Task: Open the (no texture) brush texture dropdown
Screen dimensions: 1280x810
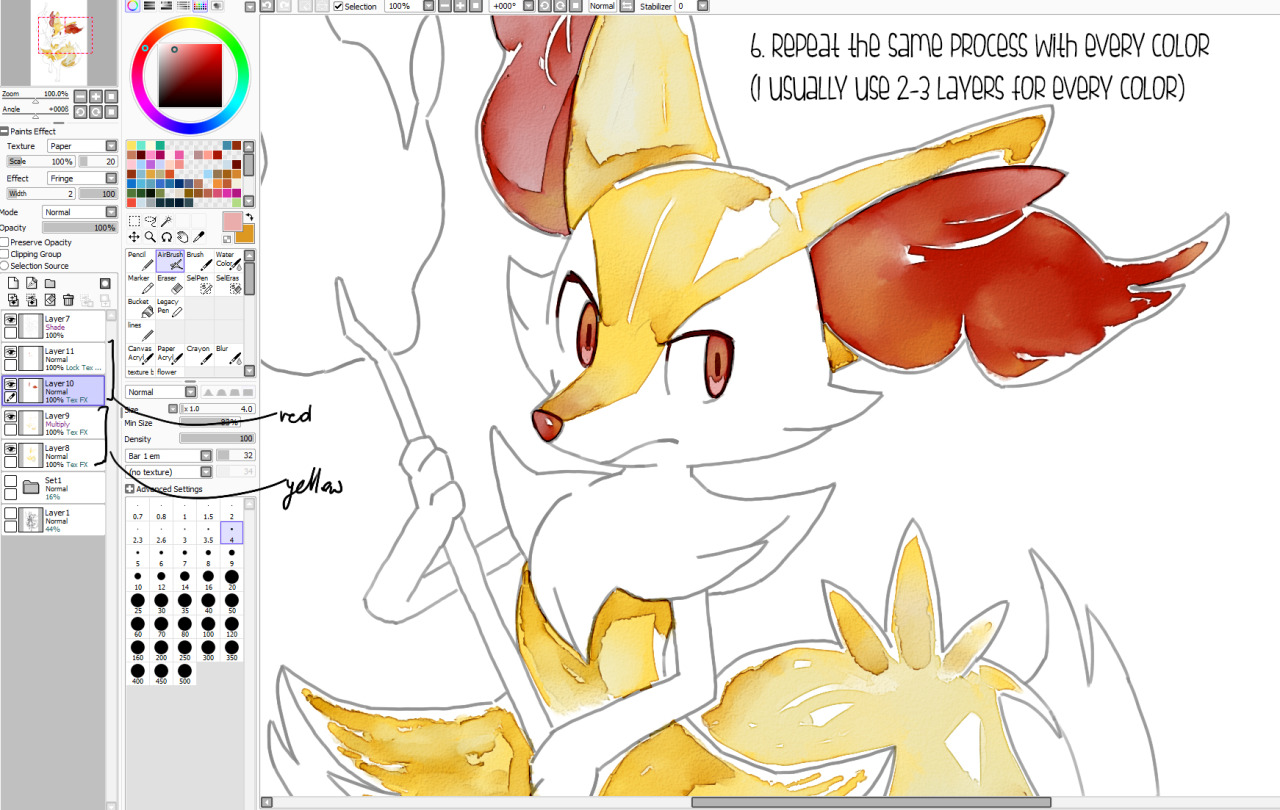Action: (x=169, y=472)
